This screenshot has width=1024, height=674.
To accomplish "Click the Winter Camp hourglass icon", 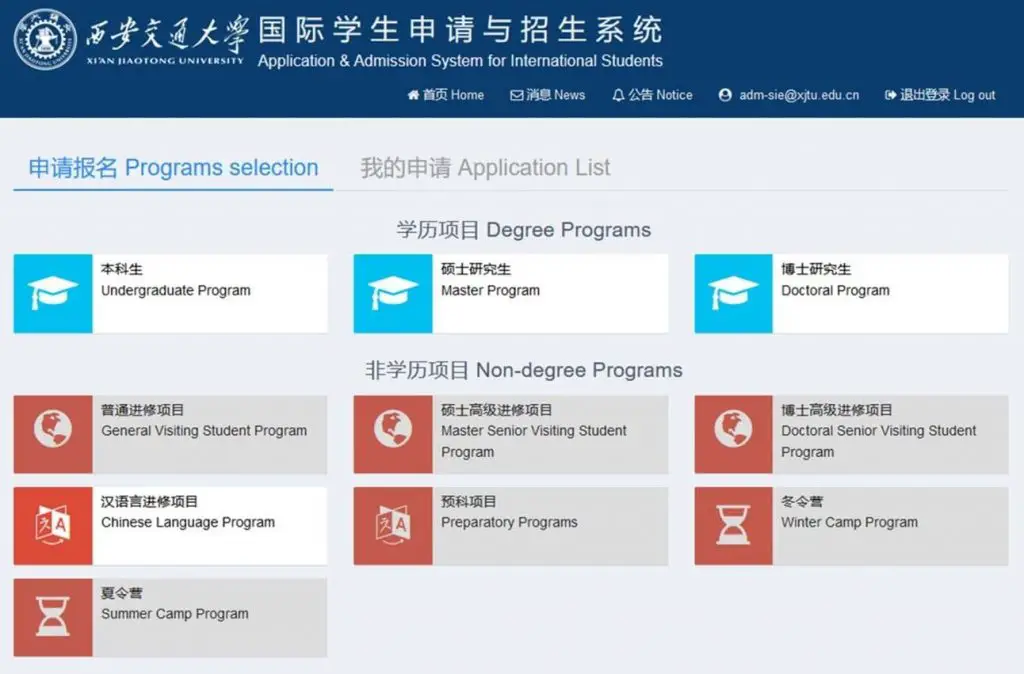I will (733, 525).
